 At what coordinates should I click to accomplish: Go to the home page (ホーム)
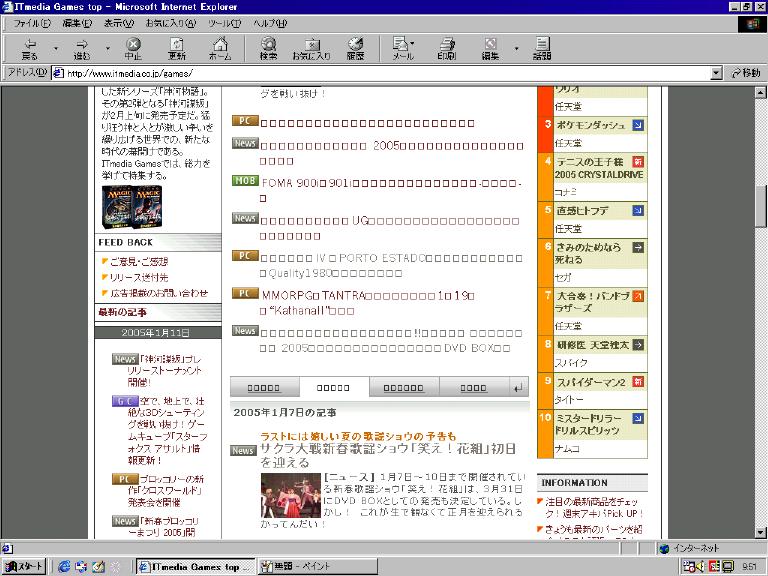[220, 49]
